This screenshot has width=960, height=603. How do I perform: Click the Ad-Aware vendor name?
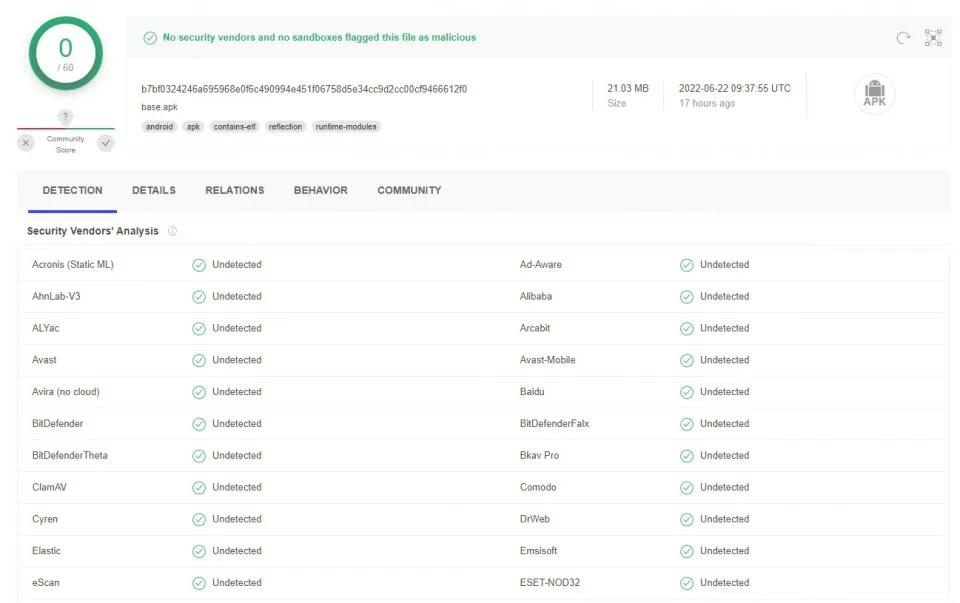pos(541,265)
